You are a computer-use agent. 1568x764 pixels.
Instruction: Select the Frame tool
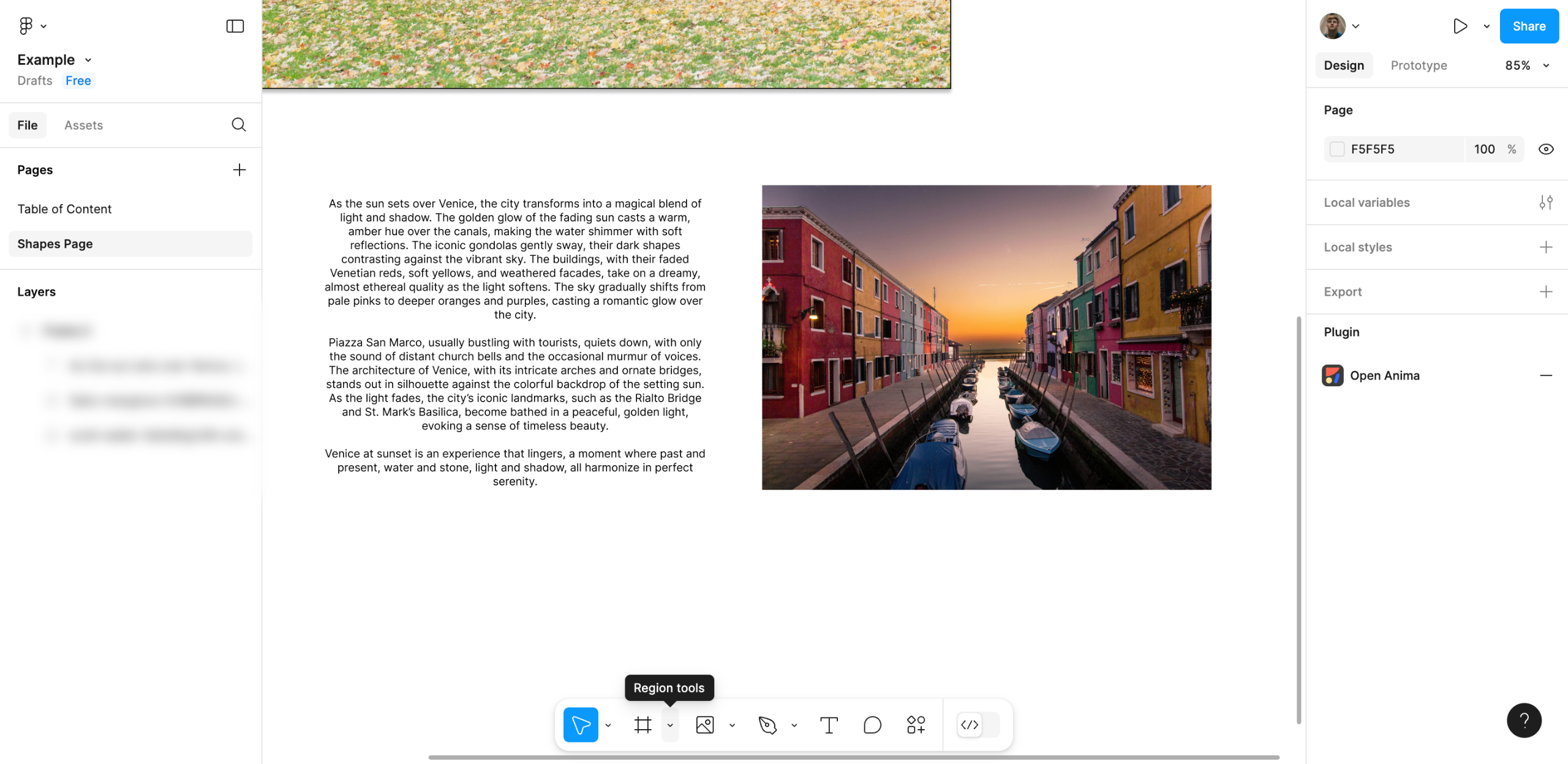[x=643, y=725]
